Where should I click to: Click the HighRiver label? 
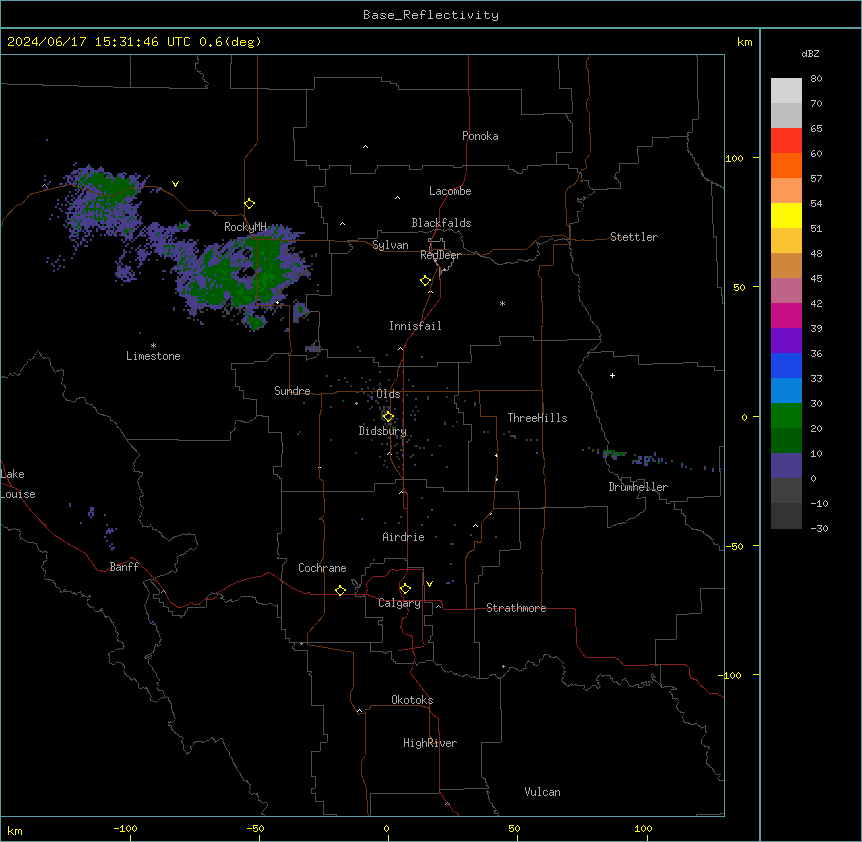coord(430,743)
